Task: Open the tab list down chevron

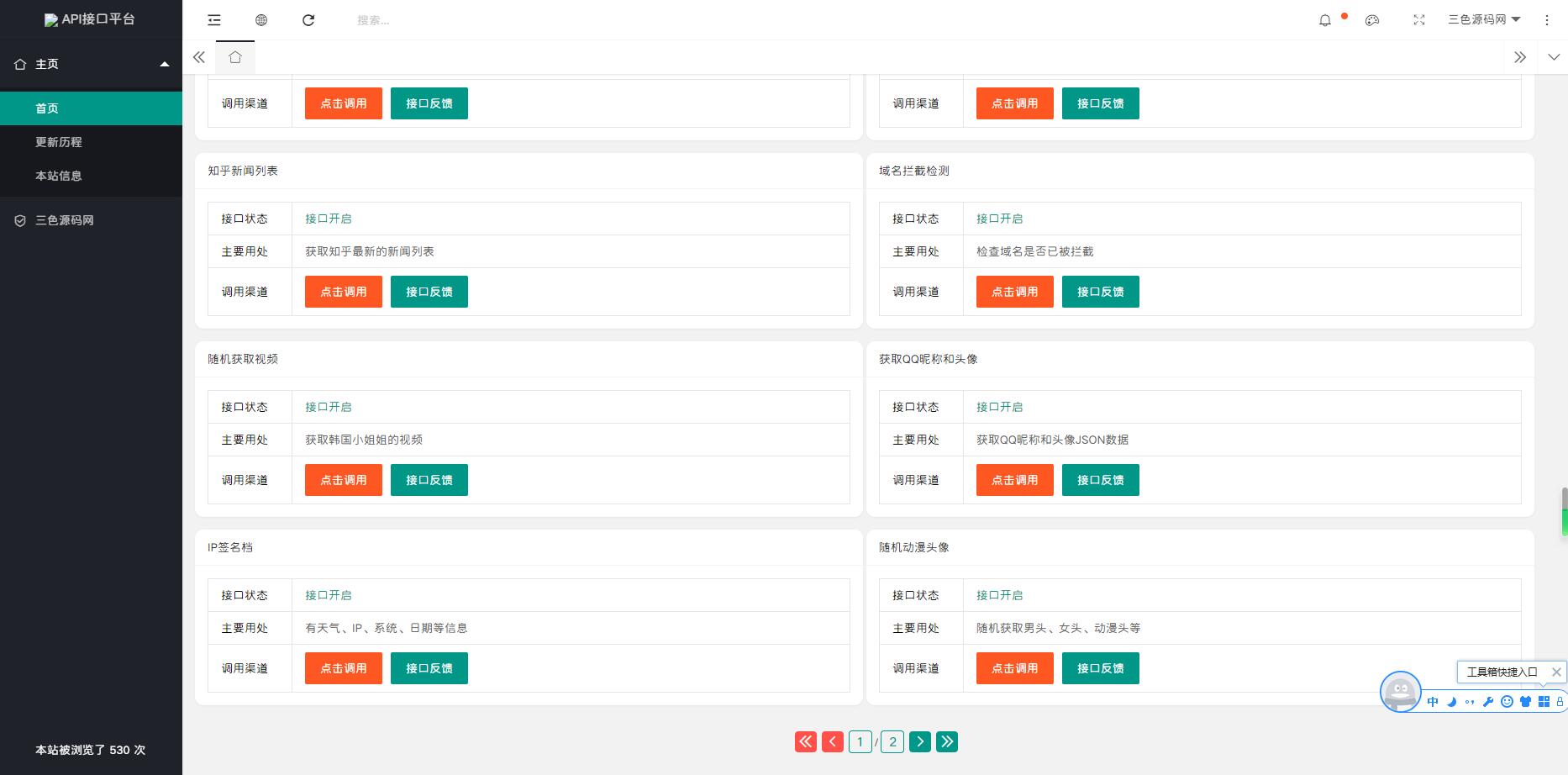Action: pos(1554,57)
